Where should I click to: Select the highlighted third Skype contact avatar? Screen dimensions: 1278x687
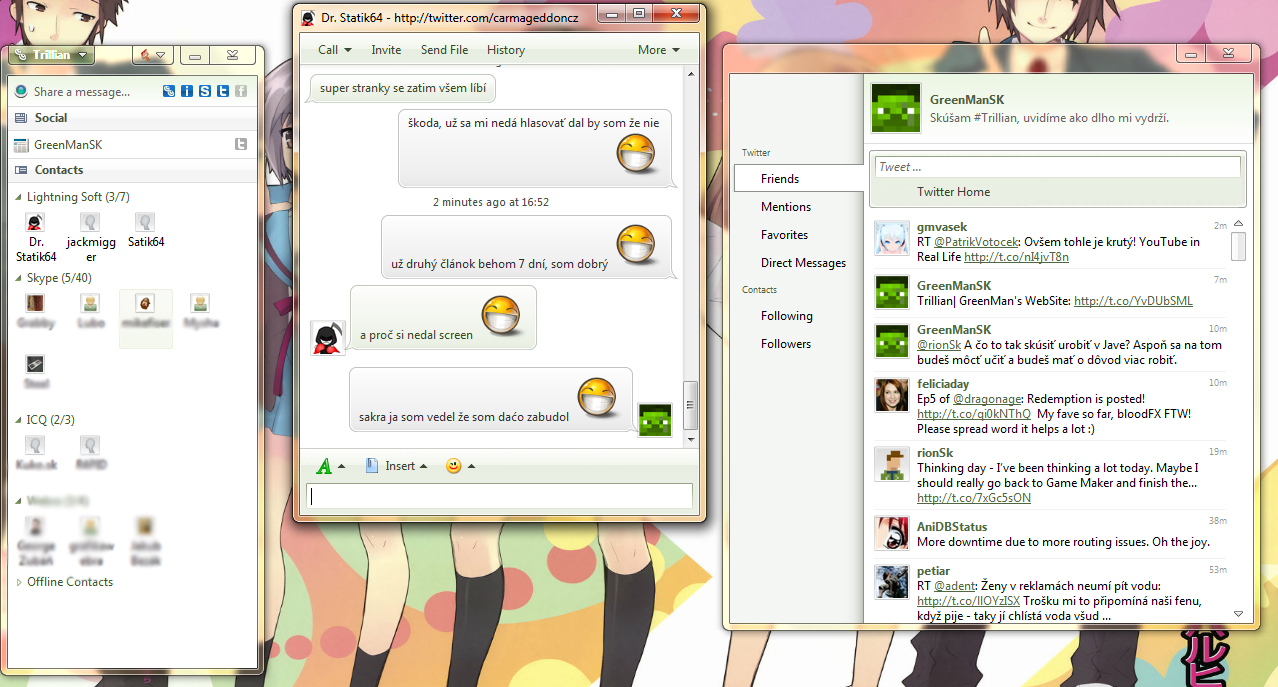[145, 303]
